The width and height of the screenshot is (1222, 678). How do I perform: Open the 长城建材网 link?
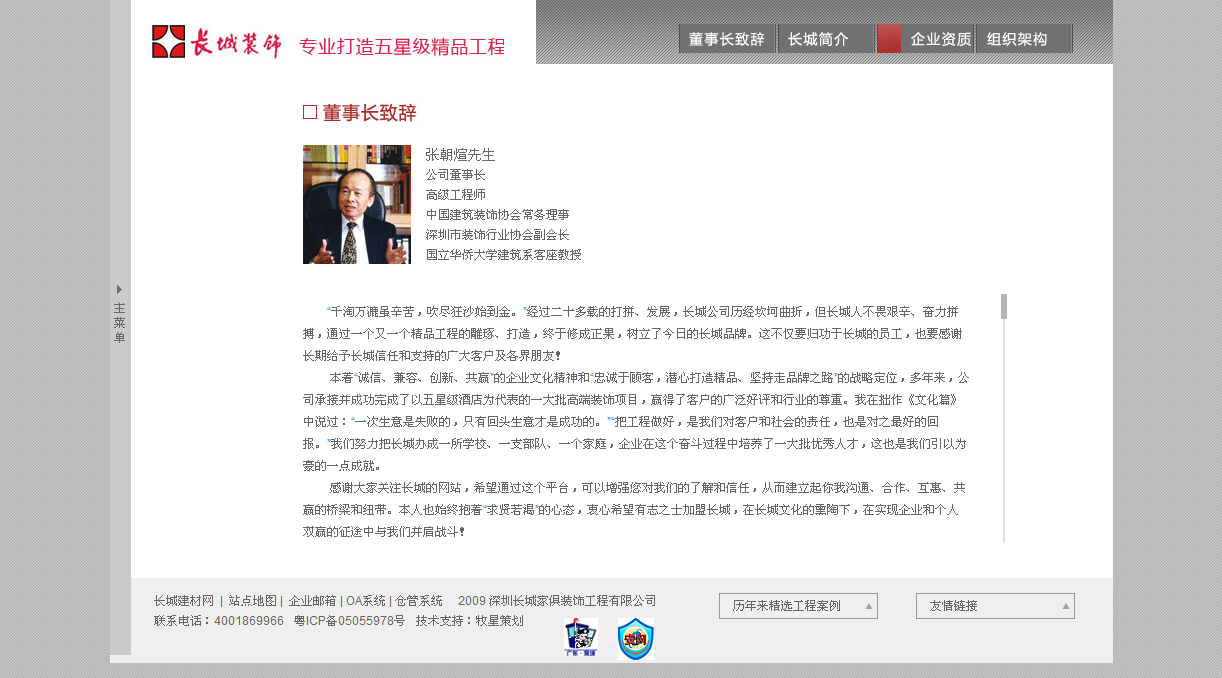pos(182,600)
